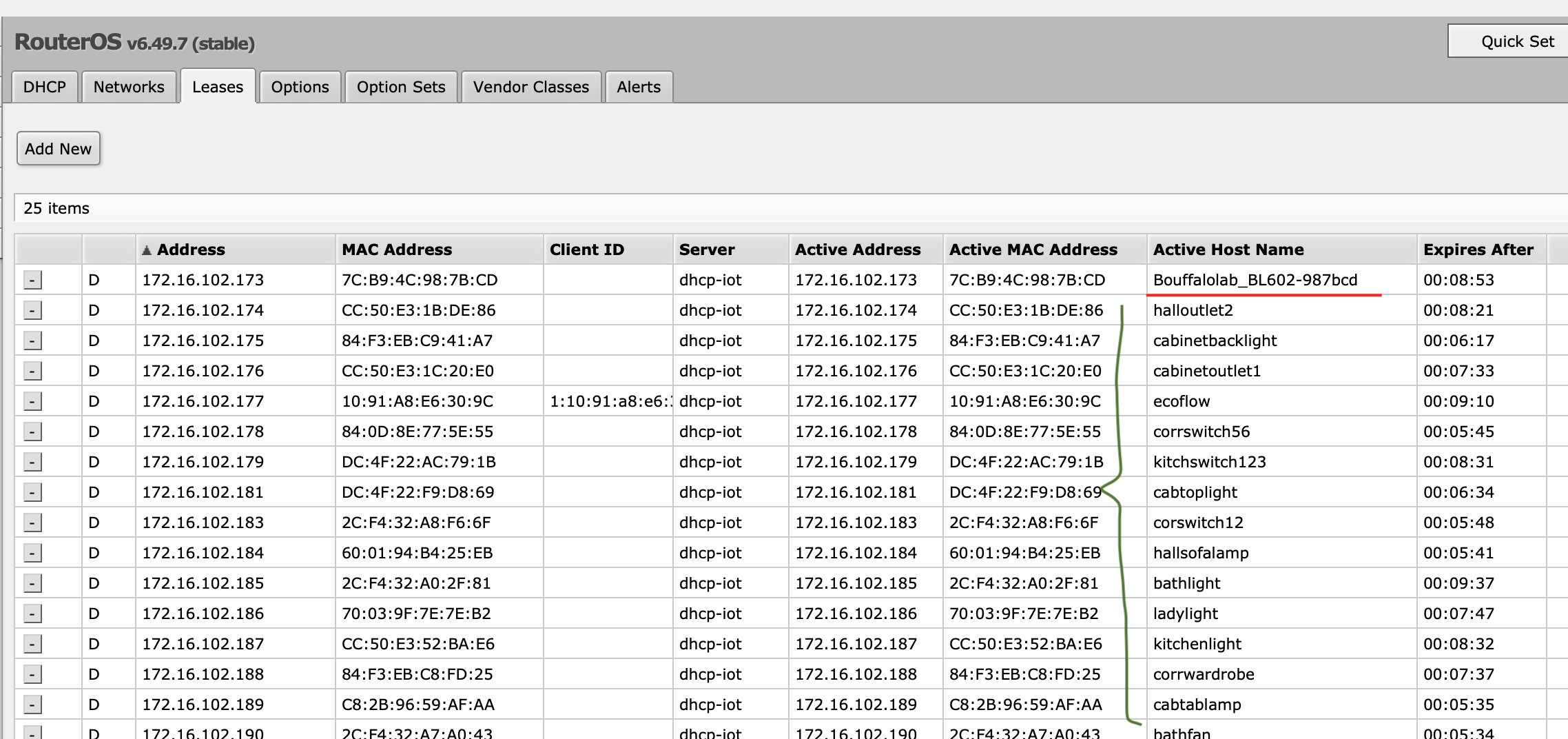This screenshot has width=1568, height=739.
Task: Click the Client ID cell for ecoflow
Action: tap(606, 401)
